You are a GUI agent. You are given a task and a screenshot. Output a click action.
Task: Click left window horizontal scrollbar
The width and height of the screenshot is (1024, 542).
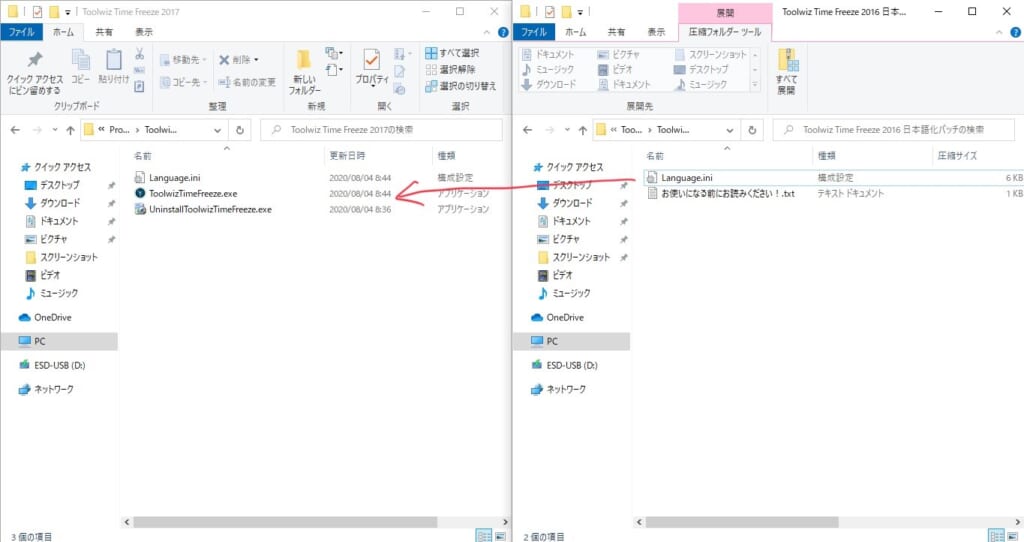coord(285,522)
